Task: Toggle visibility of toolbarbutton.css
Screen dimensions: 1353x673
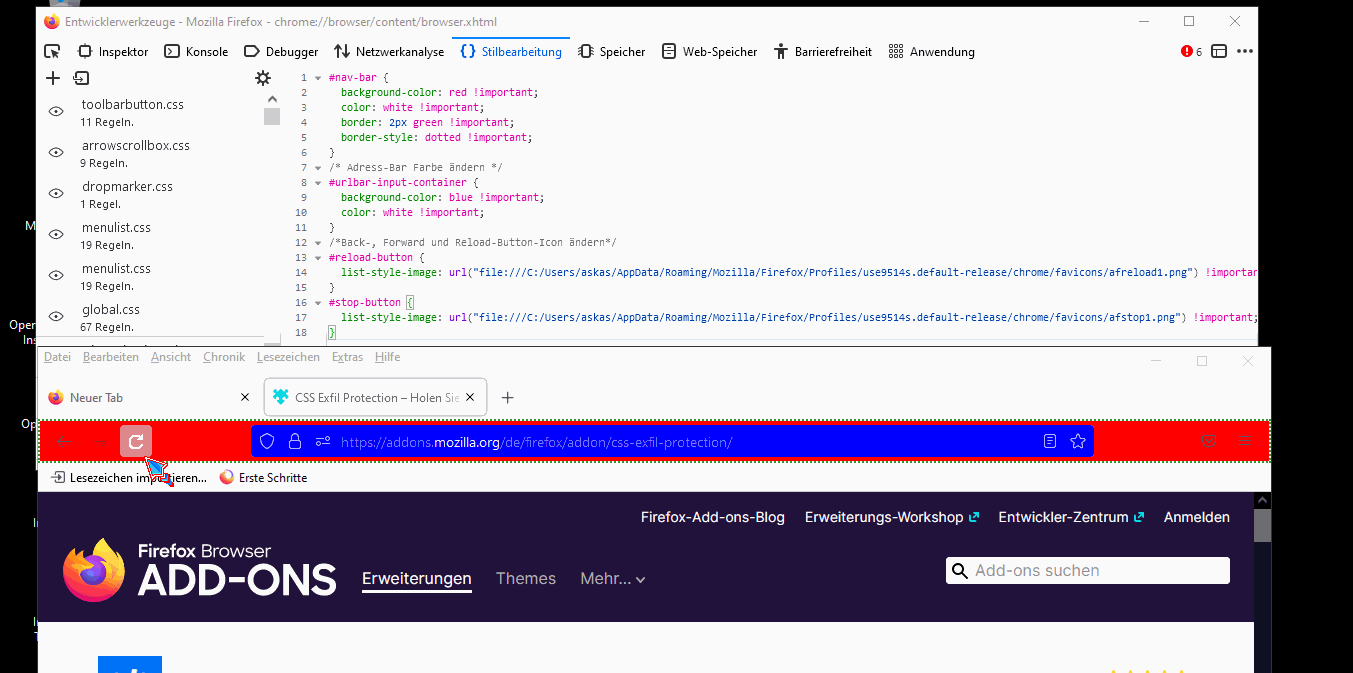Action: point(56,112)
